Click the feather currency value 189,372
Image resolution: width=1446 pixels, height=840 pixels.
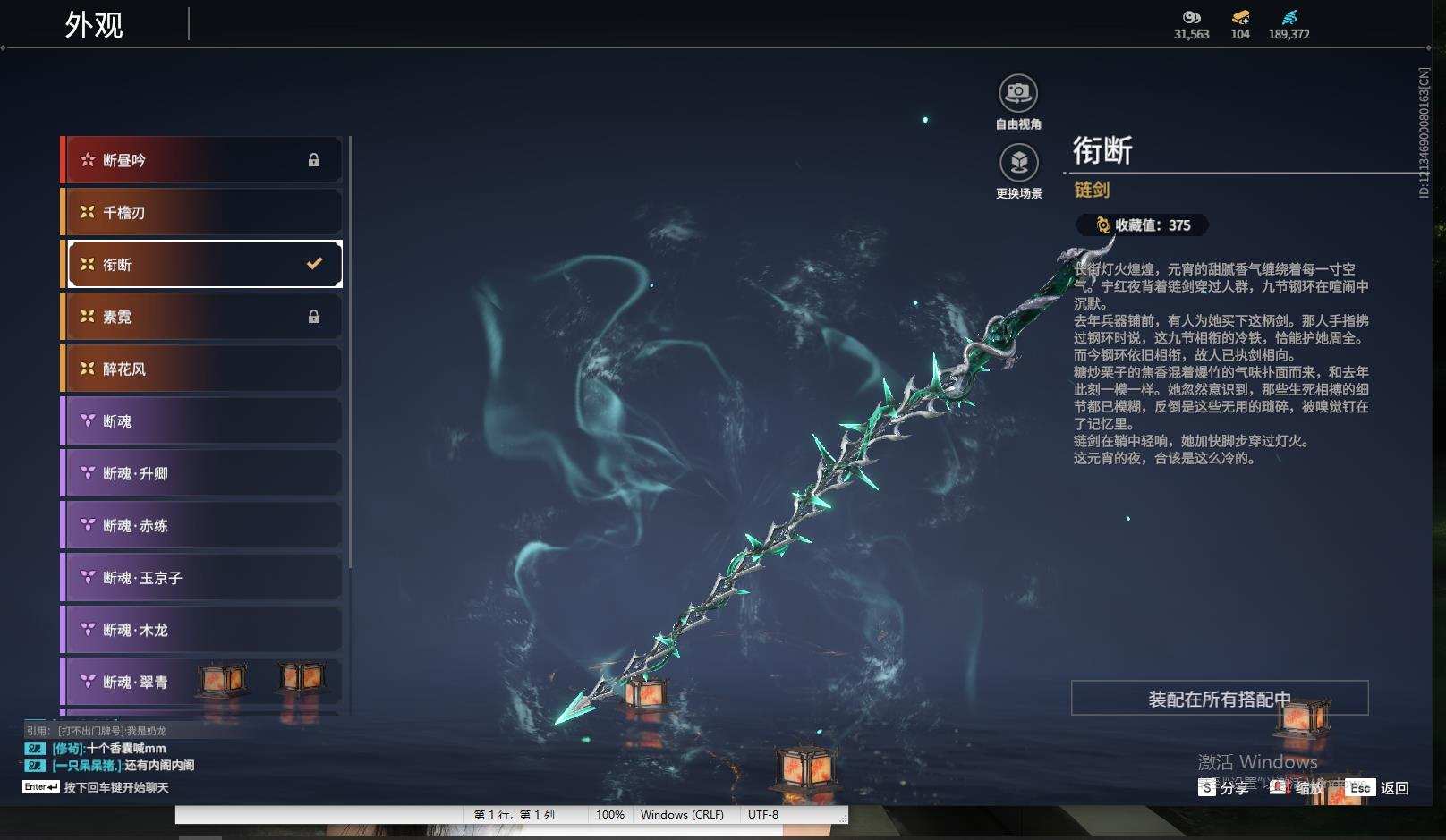[1289, 34]
